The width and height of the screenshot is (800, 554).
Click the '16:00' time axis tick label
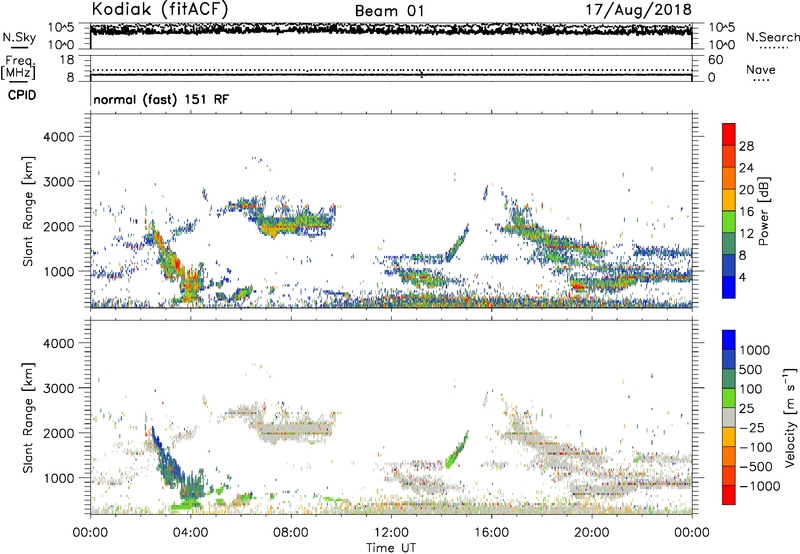point(491,533)
